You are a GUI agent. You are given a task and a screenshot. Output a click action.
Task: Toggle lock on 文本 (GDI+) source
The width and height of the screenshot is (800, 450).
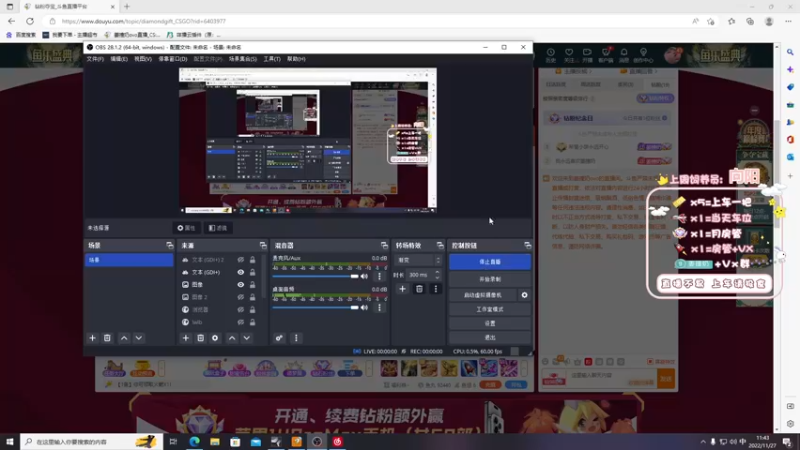[x=252, y=272]
